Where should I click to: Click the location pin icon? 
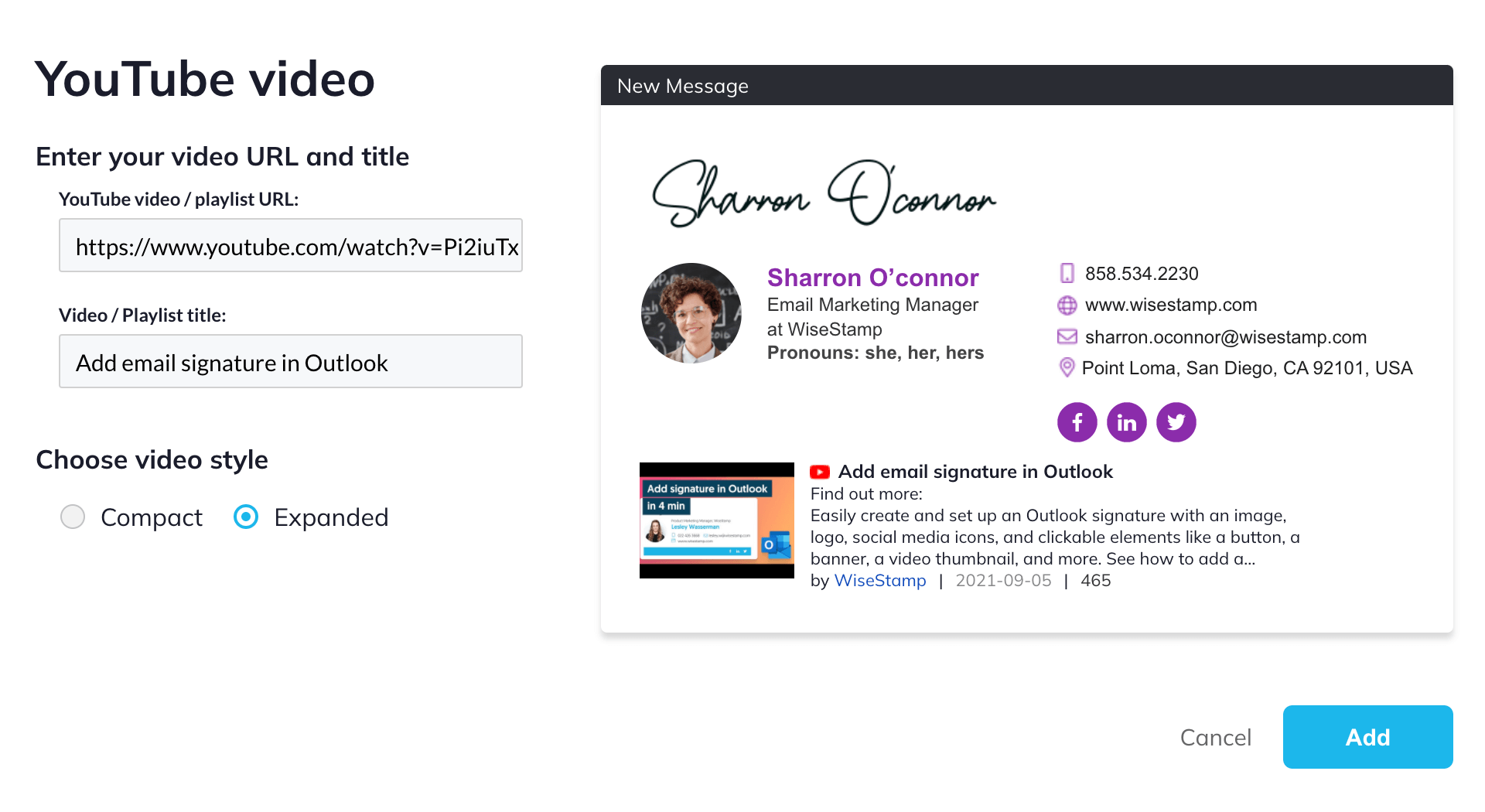coord(1067,367)
